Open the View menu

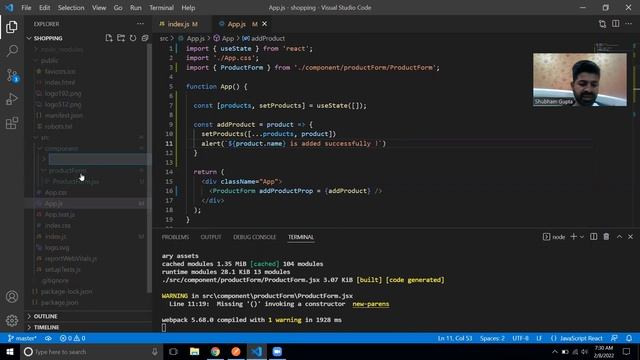(x=99, y=7)
